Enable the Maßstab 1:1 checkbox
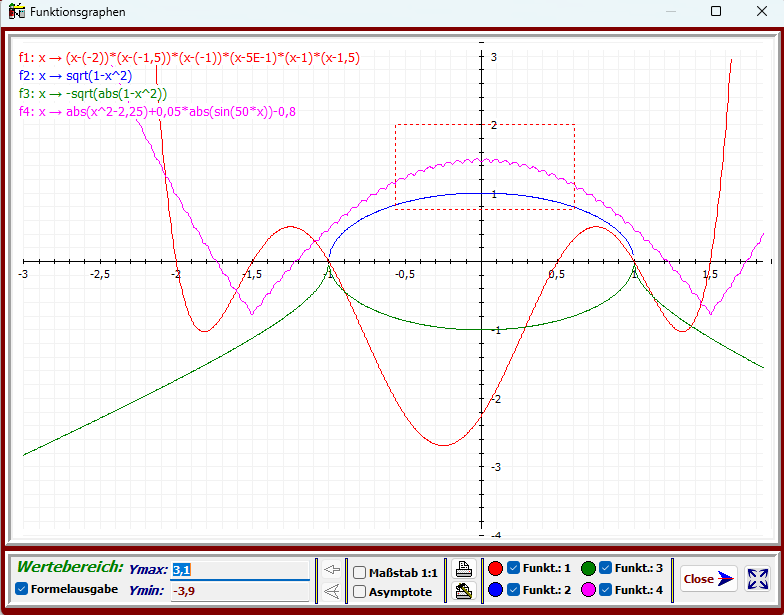Image resolution: width=784 pixels, height=615 pixels. coord(360,573)
